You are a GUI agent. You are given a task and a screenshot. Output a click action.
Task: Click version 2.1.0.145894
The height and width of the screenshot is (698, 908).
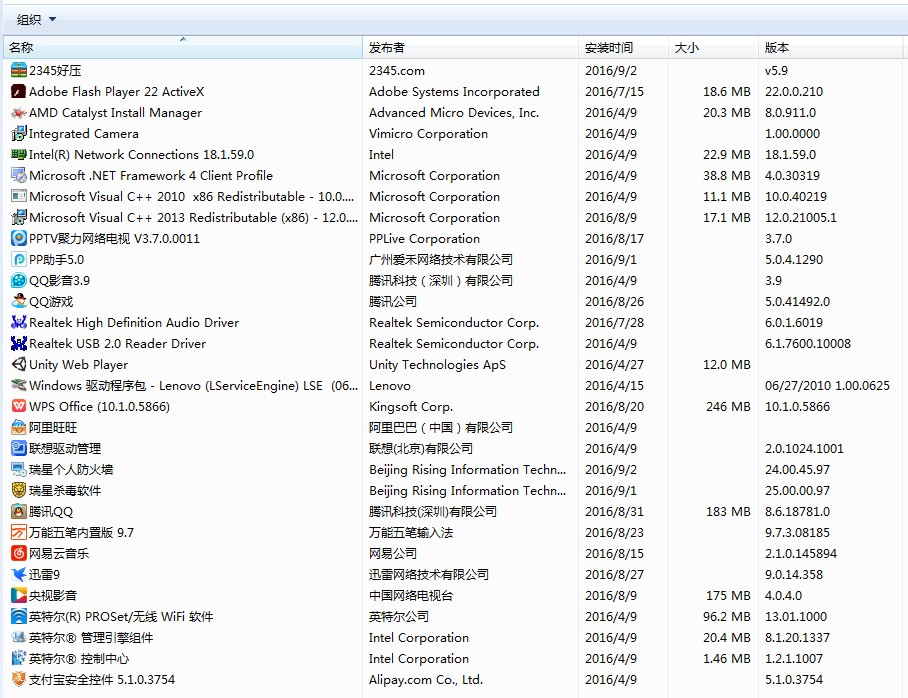click(801, 553)
